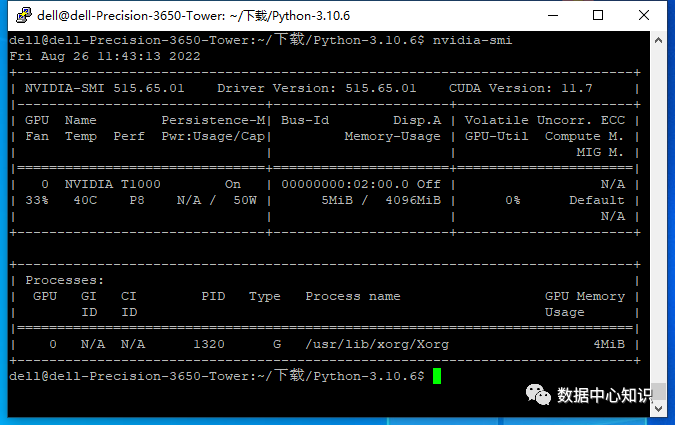Screen dimensions: 675x425
Task: Click GPU name NVIDIA T1000
Action: [x=112, y=184]
